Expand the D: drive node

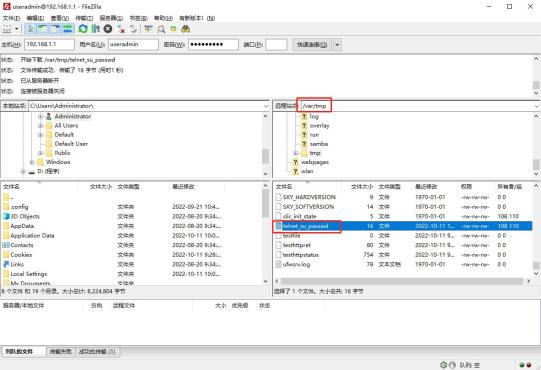23,171
